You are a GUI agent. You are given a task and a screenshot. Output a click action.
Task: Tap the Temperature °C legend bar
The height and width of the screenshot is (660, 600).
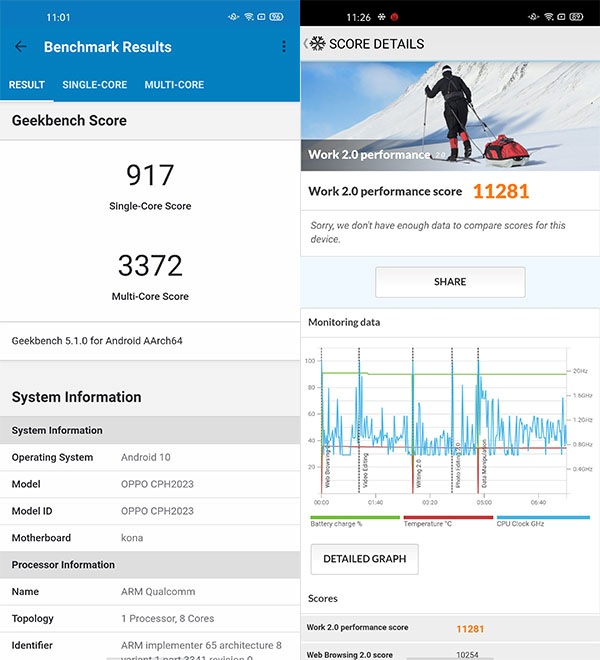tap(448, 518)
